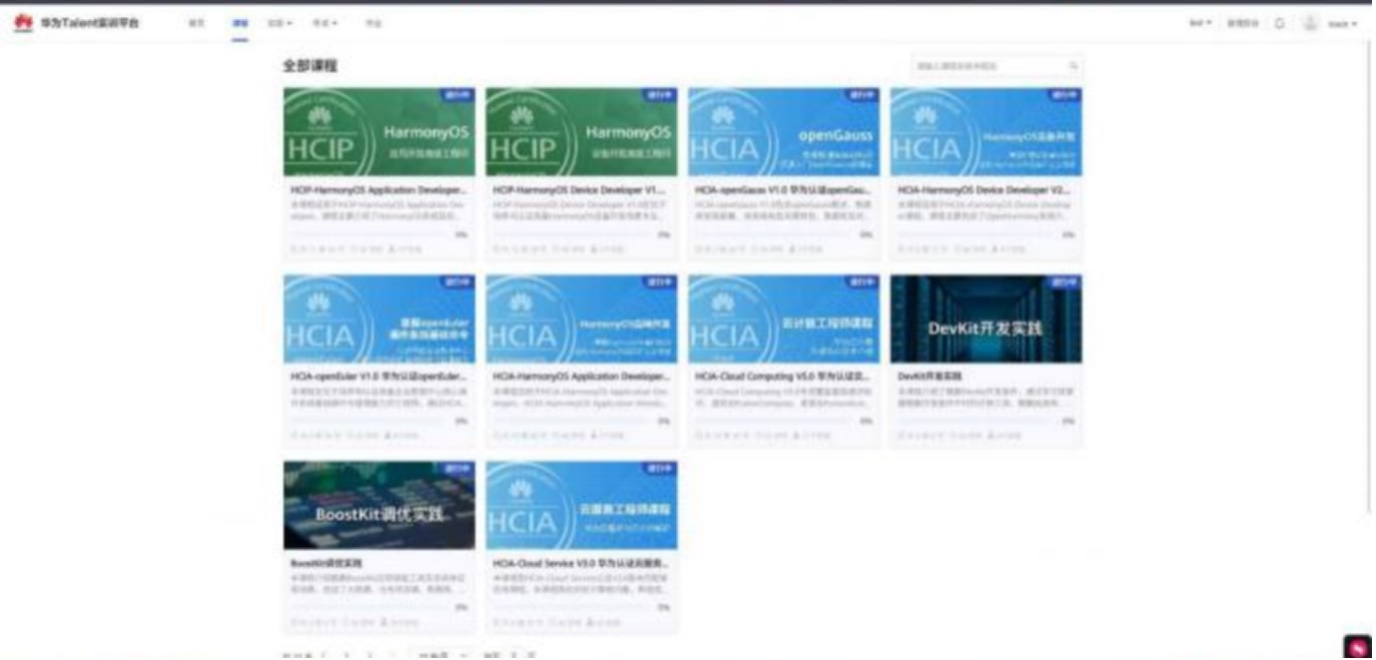Viewport: 1376px width, 660px height.
Task: Open the role dropdown left of the bell
Action: coord(1200,23)
